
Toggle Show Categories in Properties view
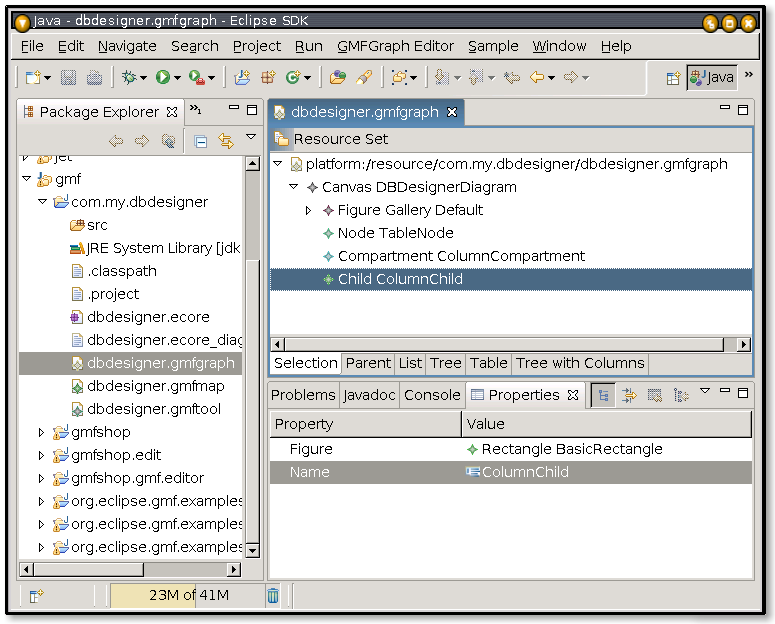pos(602,395)
